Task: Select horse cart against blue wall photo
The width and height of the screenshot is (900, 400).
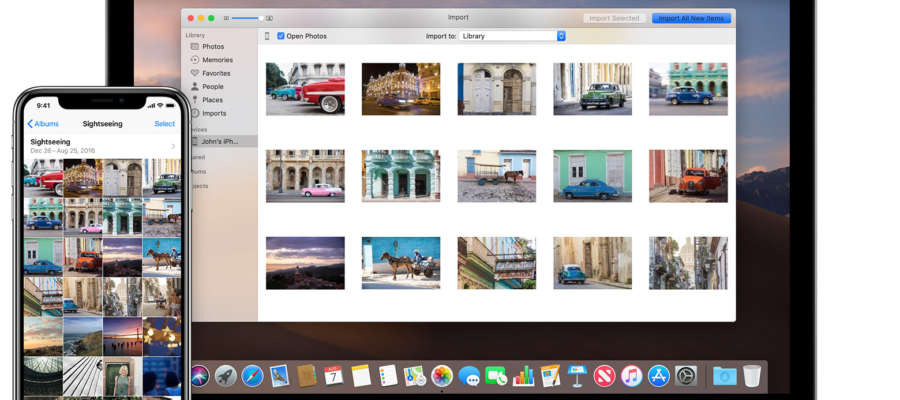Action: point(401,263)
